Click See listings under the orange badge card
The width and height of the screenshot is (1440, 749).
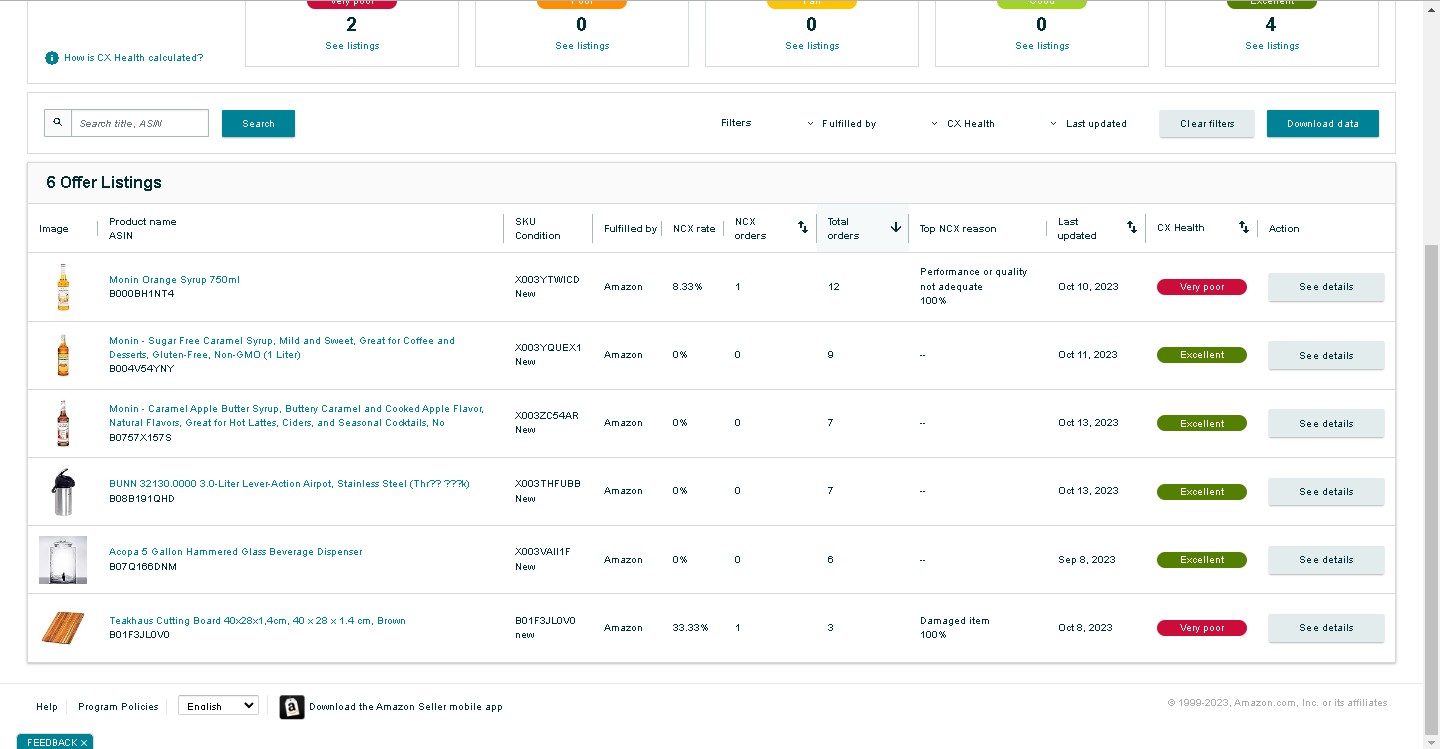click(582, 46)
